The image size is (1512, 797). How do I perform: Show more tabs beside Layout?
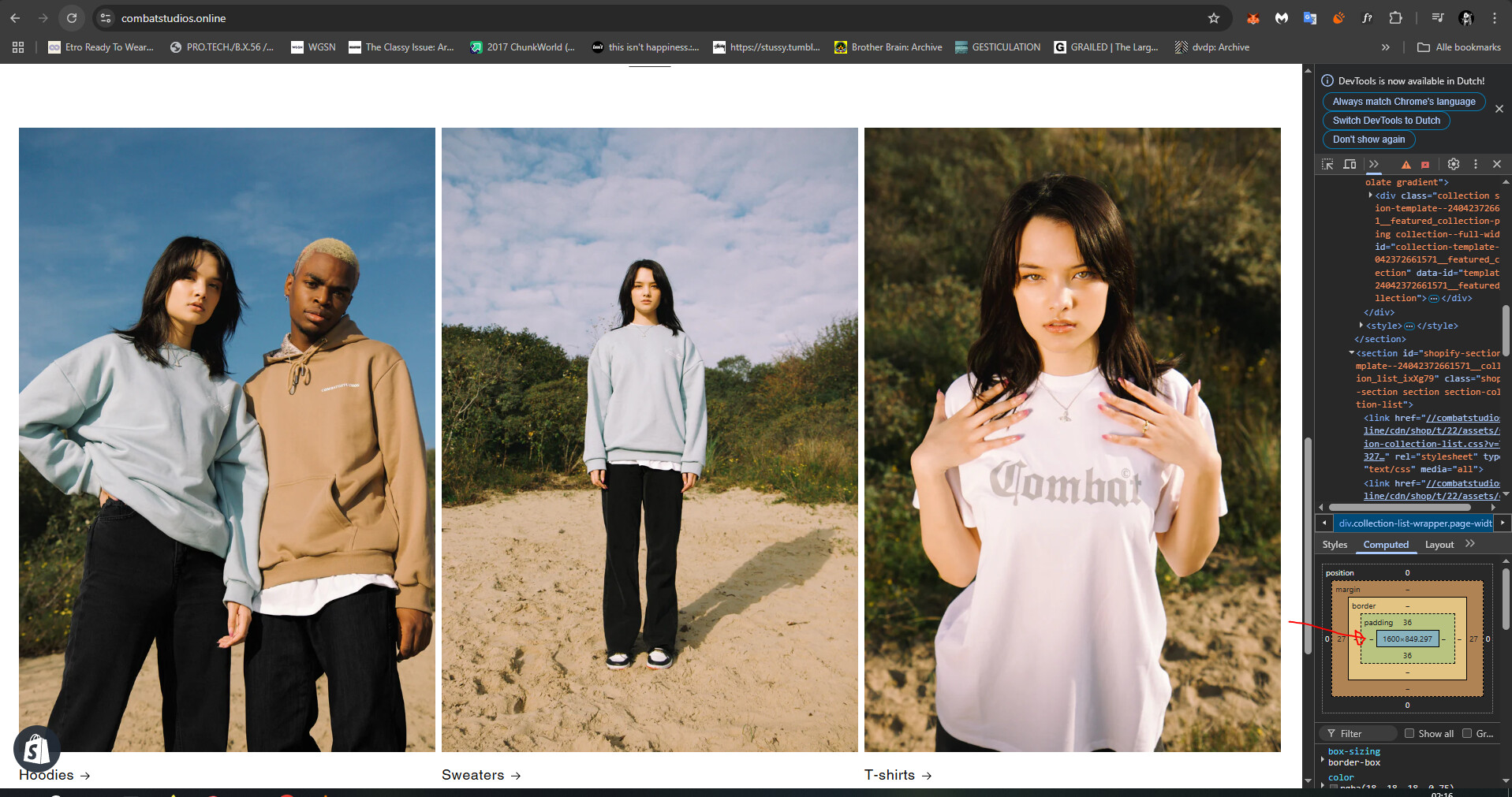point(1470,544)
